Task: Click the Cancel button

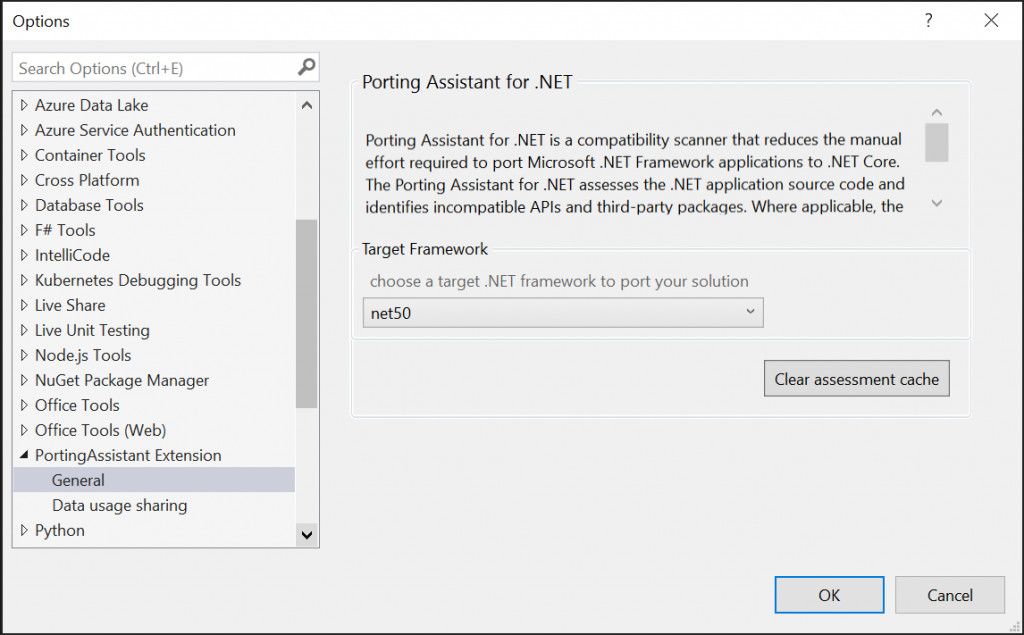Action: point(949,594)
